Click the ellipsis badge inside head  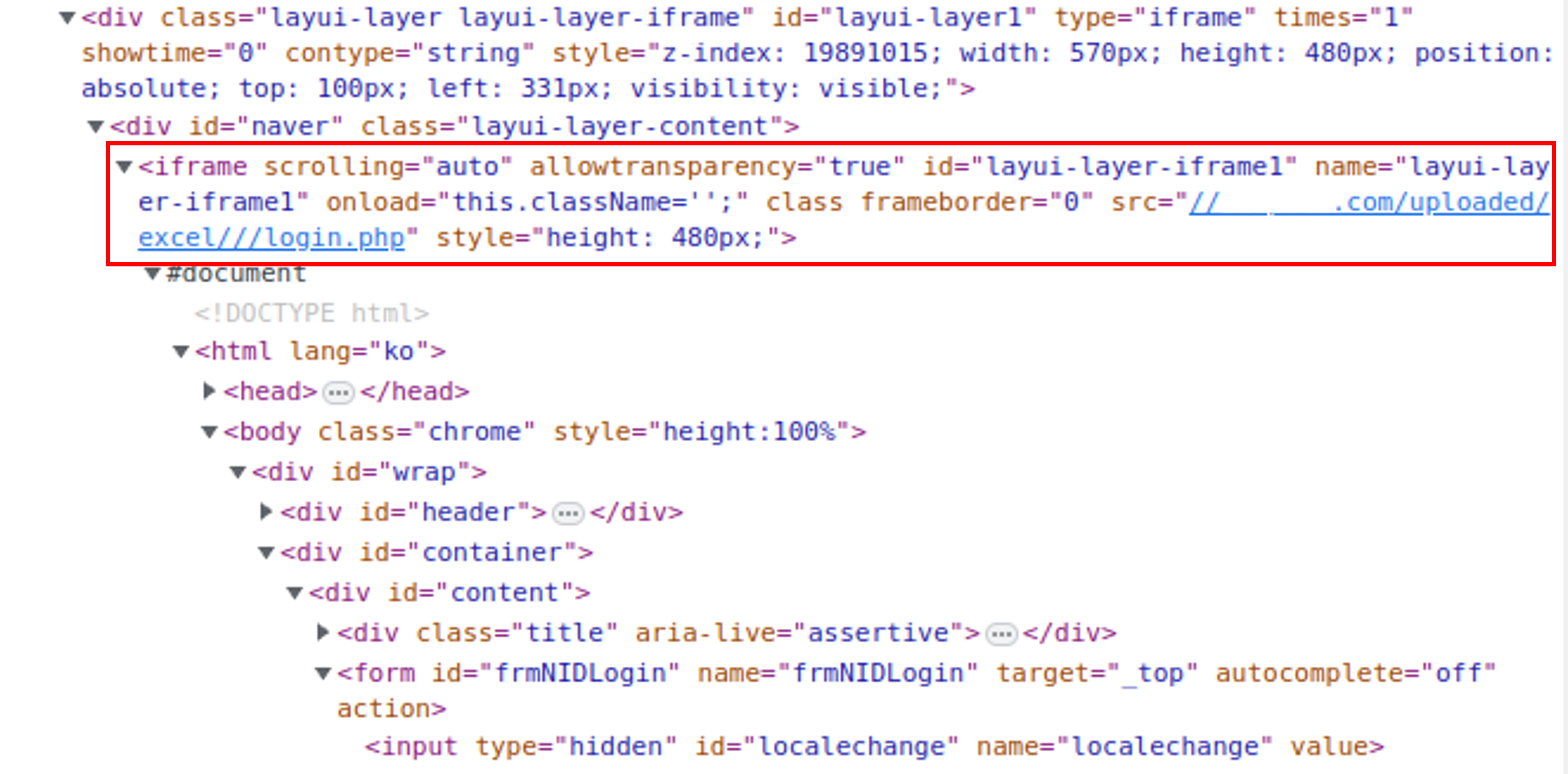pos(338,393)
